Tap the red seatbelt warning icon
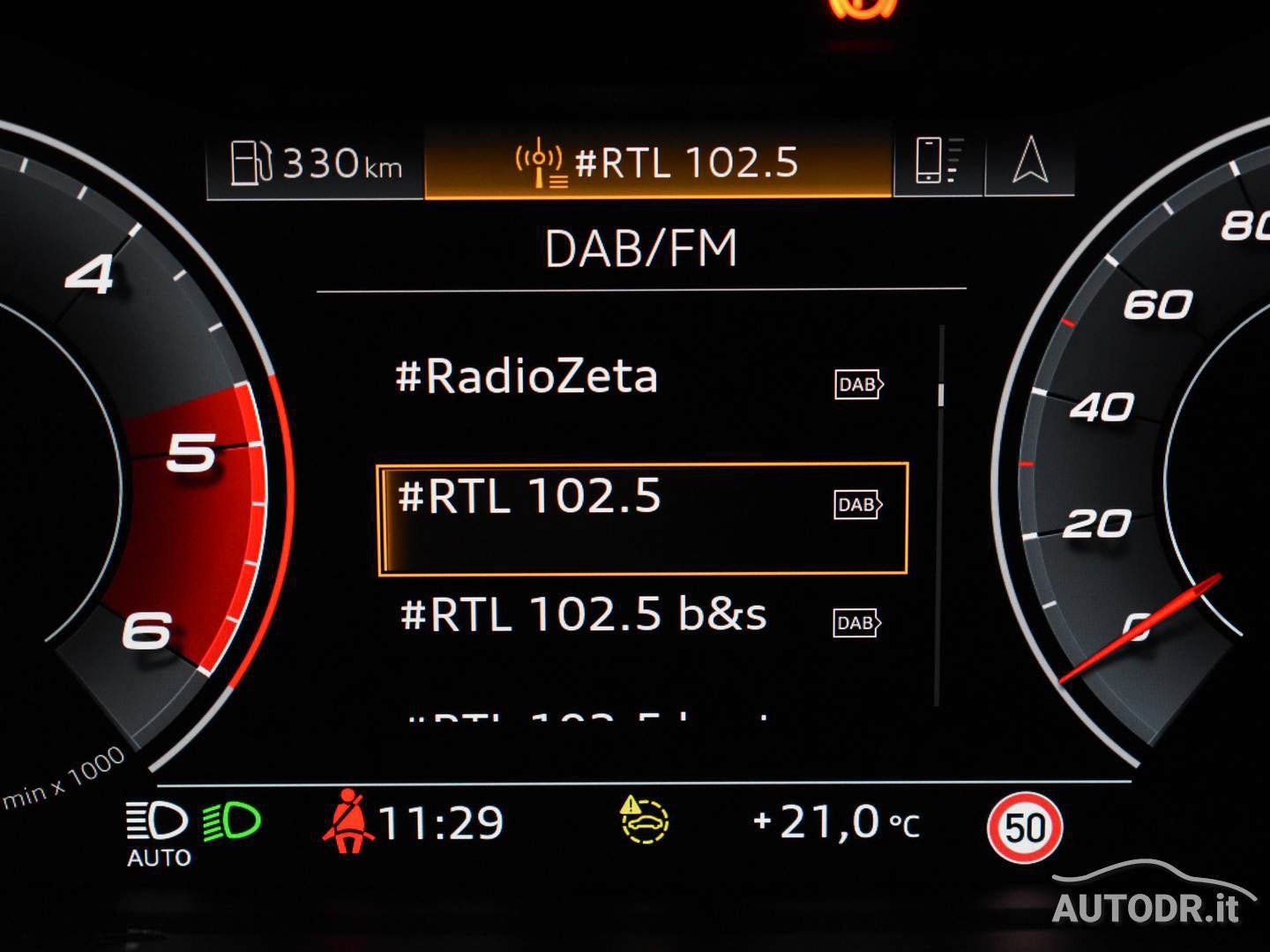 347,822
